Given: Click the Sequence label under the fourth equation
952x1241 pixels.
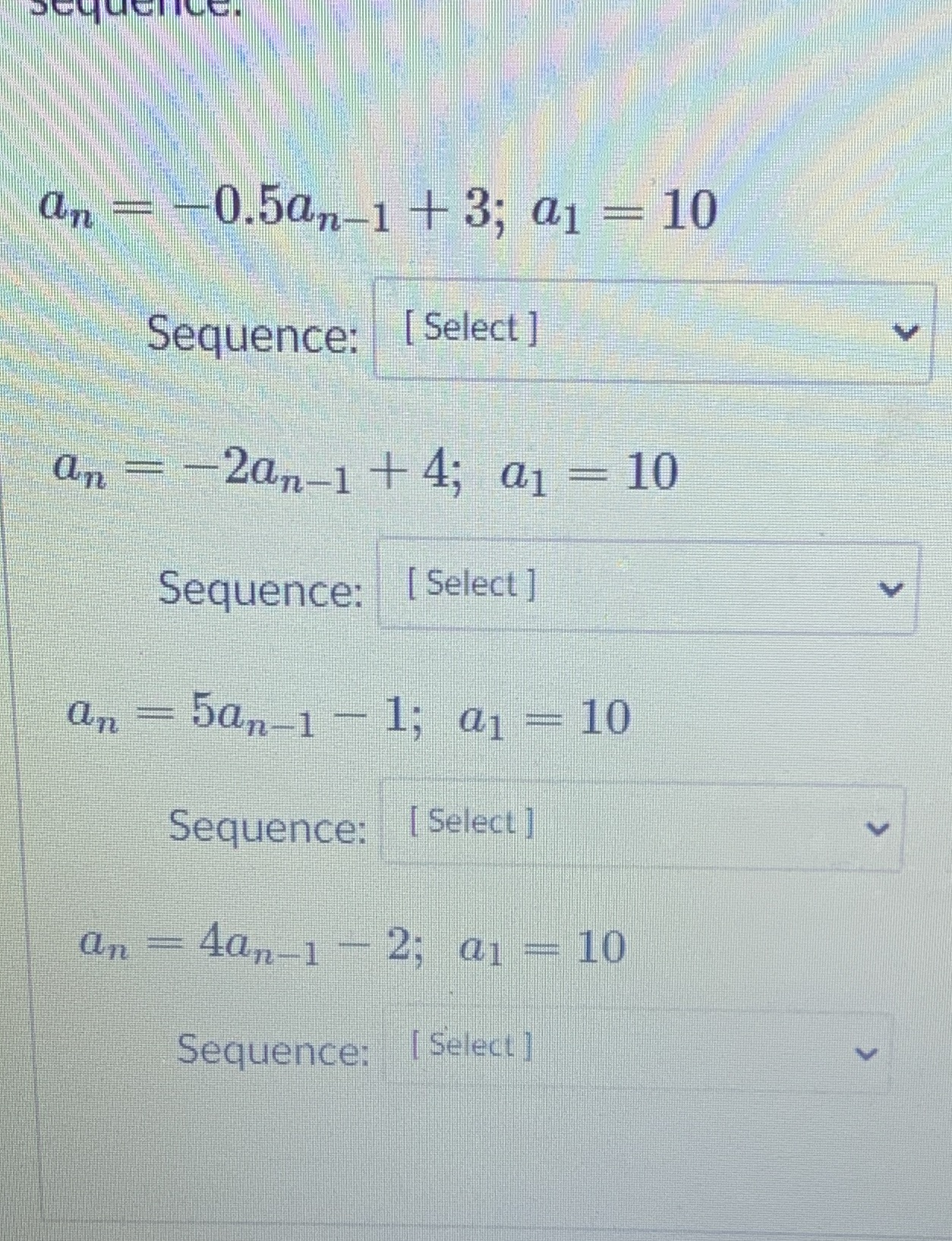Looking at the screenshot, I should [275, 1051].
